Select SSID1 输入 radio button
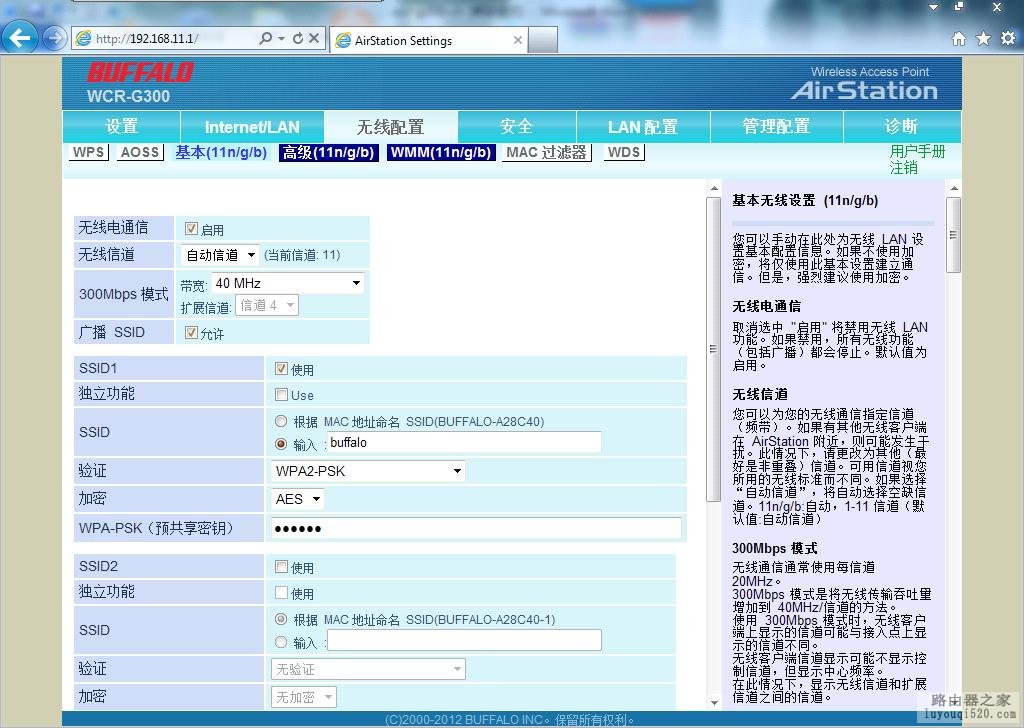Image resolution: width=1024 pixels, height=728 pixels. pyautogui.click(x=281, y=444)
